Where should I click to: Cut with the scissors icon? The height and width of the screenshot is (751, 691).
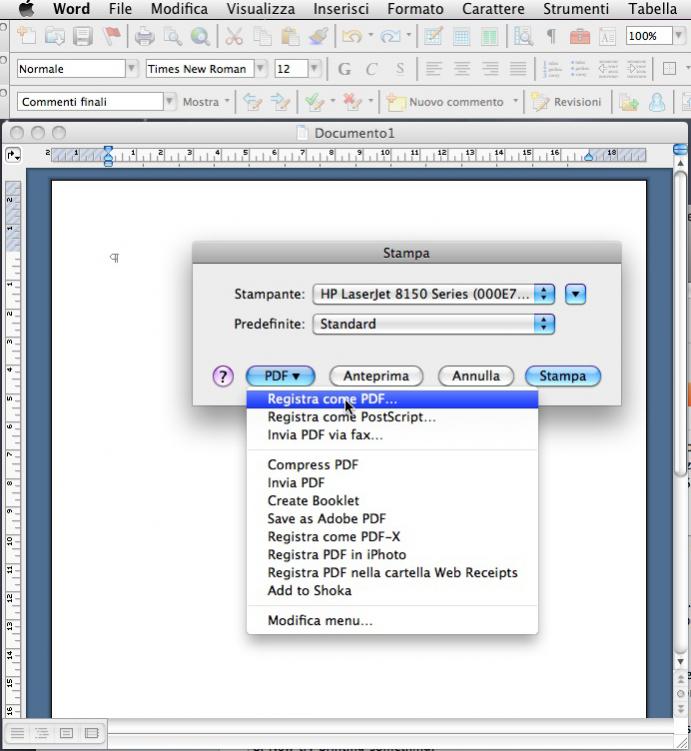[234, 36]
